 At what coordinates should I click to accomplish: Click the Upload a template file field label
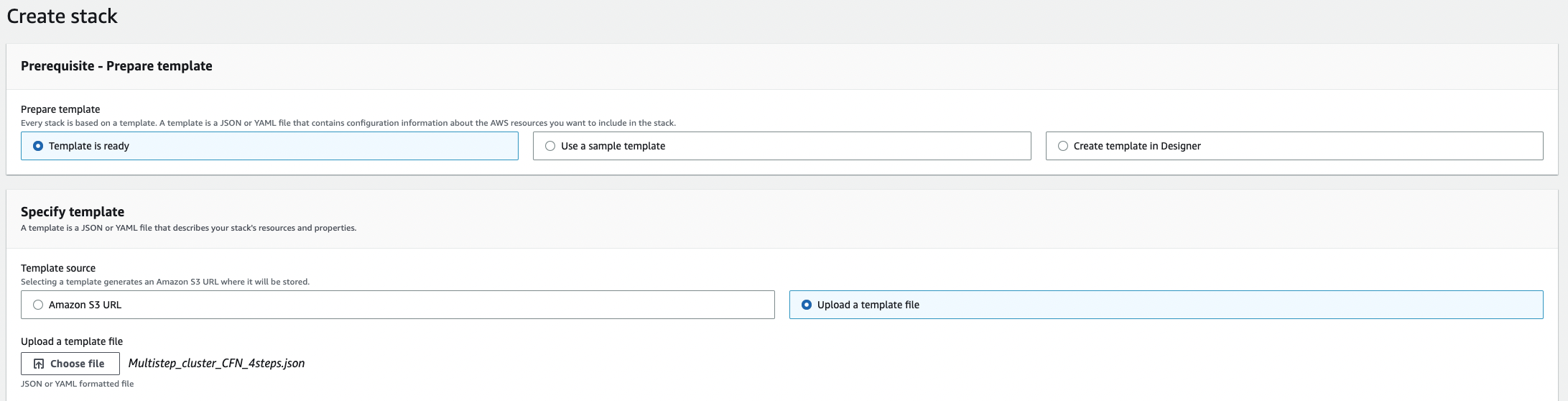point(72,341)
